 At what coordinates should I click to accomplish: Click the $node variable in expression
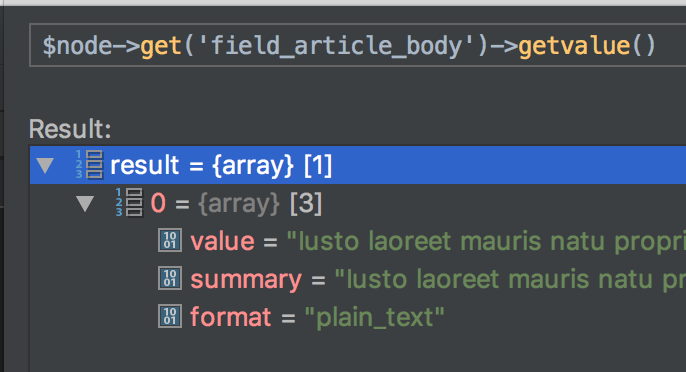pyautogui.click(x=77, y=46)
